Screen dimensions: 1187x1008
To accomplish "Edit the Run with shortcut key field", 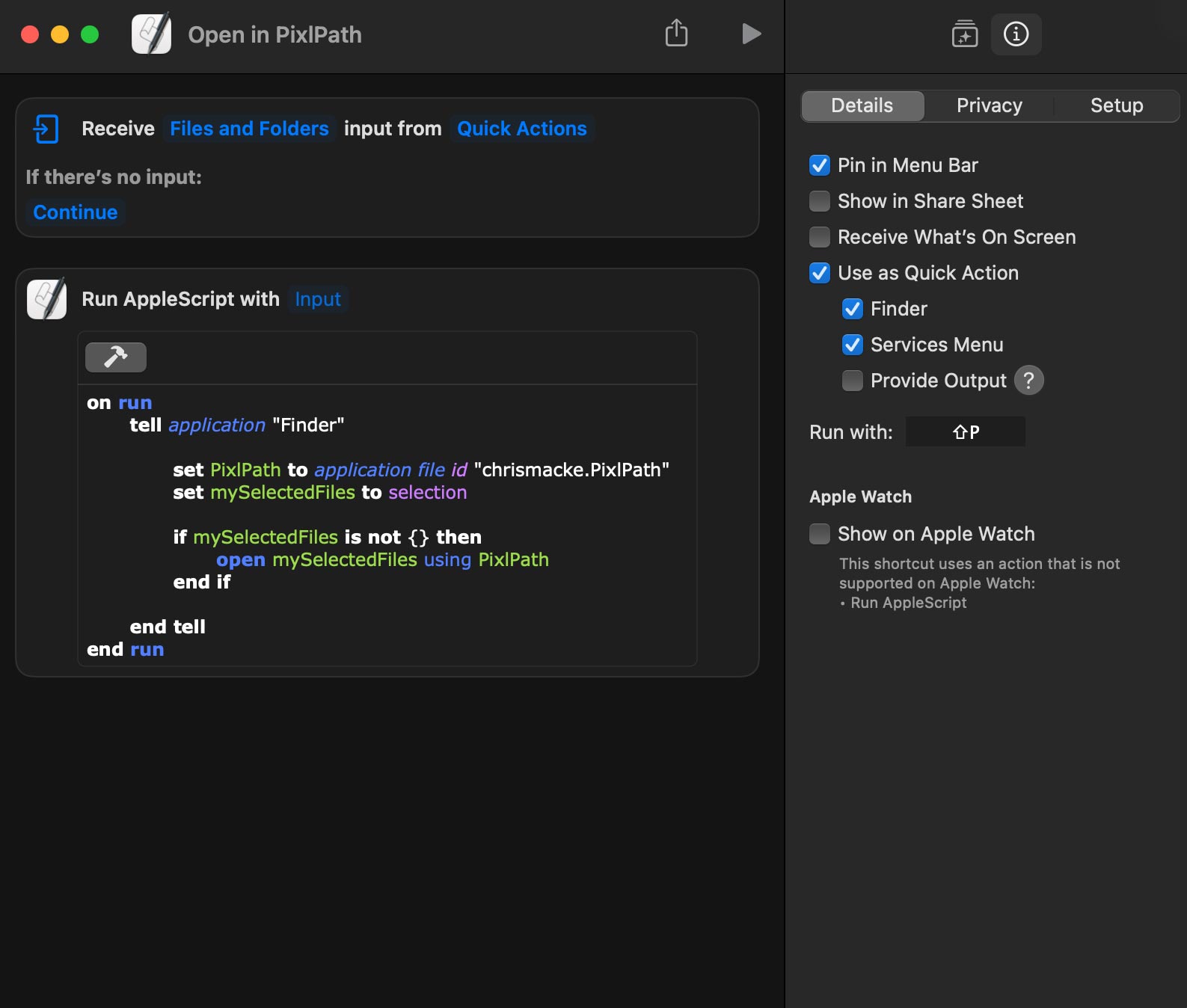I will (x=965, y=431).
